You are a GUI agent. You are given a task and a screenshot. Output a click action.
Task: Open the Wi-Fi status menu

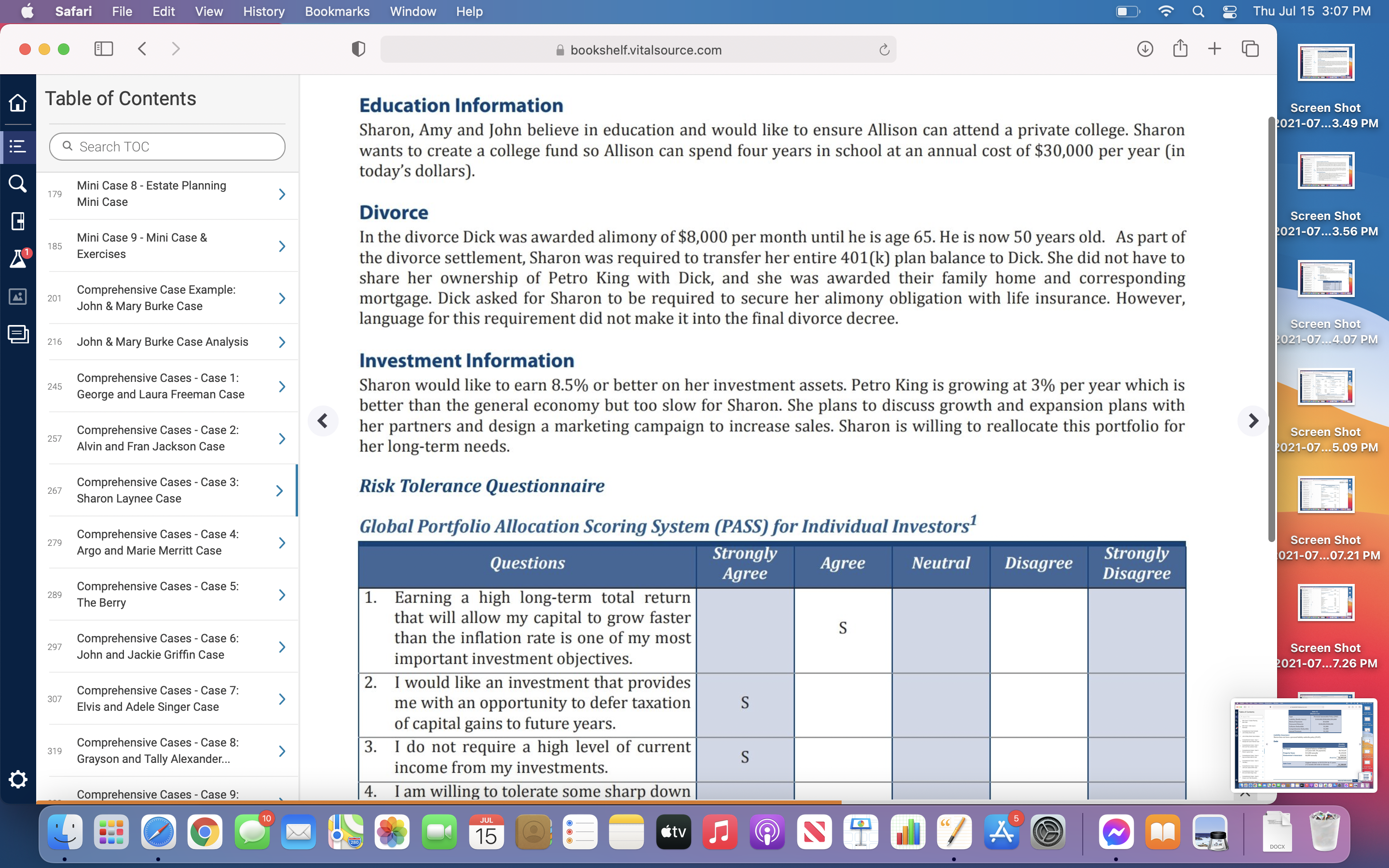coord(1166,12)
